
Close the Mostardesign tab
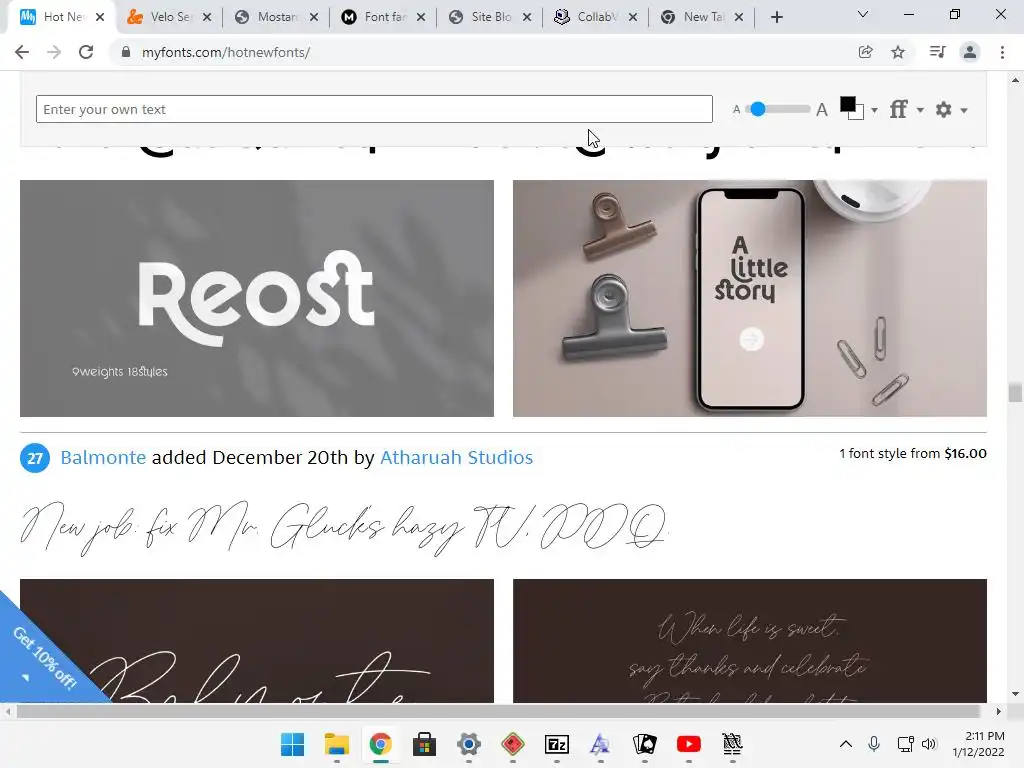(314, 18)
